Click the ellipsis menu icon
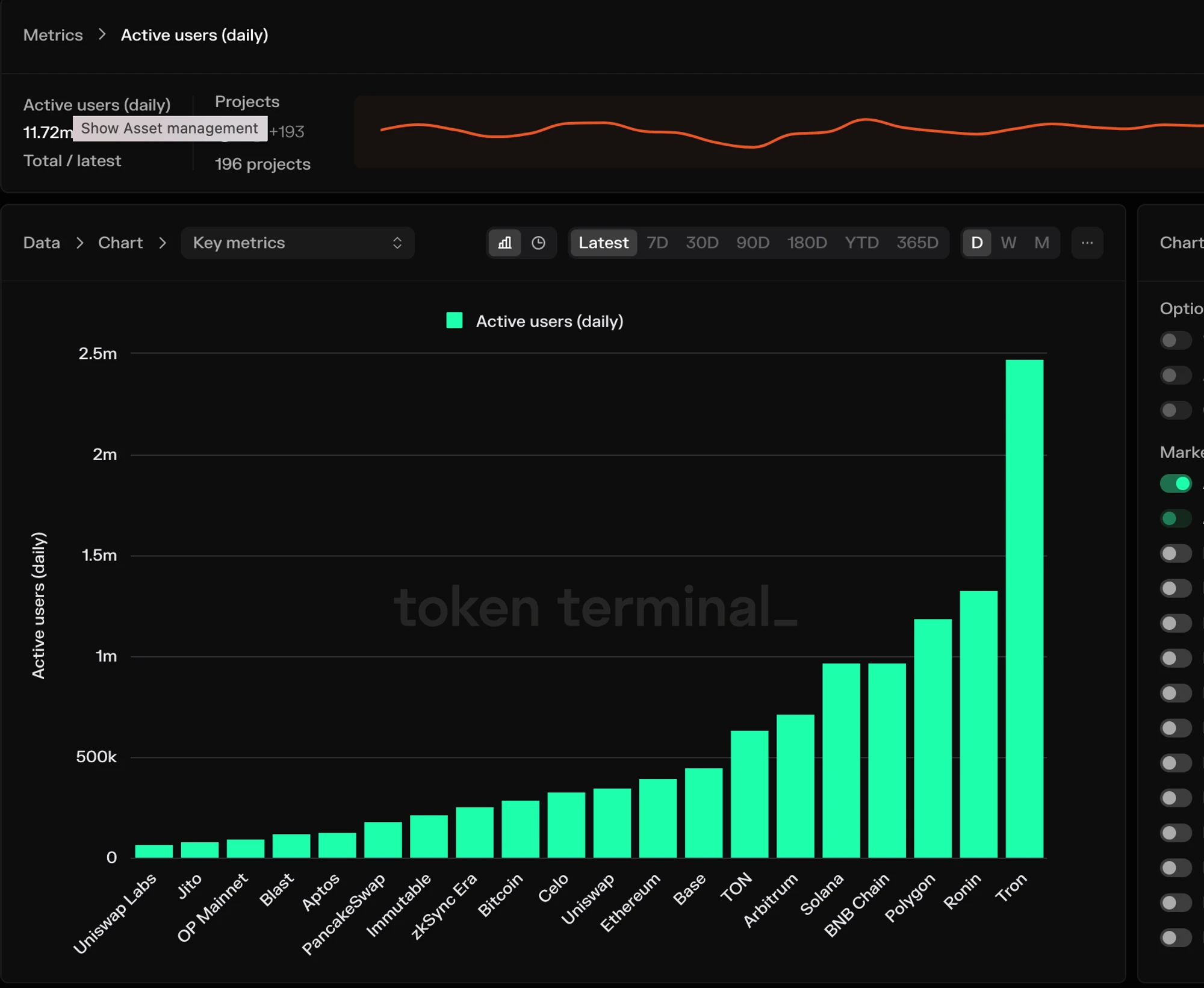Image resolution: width=1204 pixels, height=988 pixels. [x=1087, y=243]
